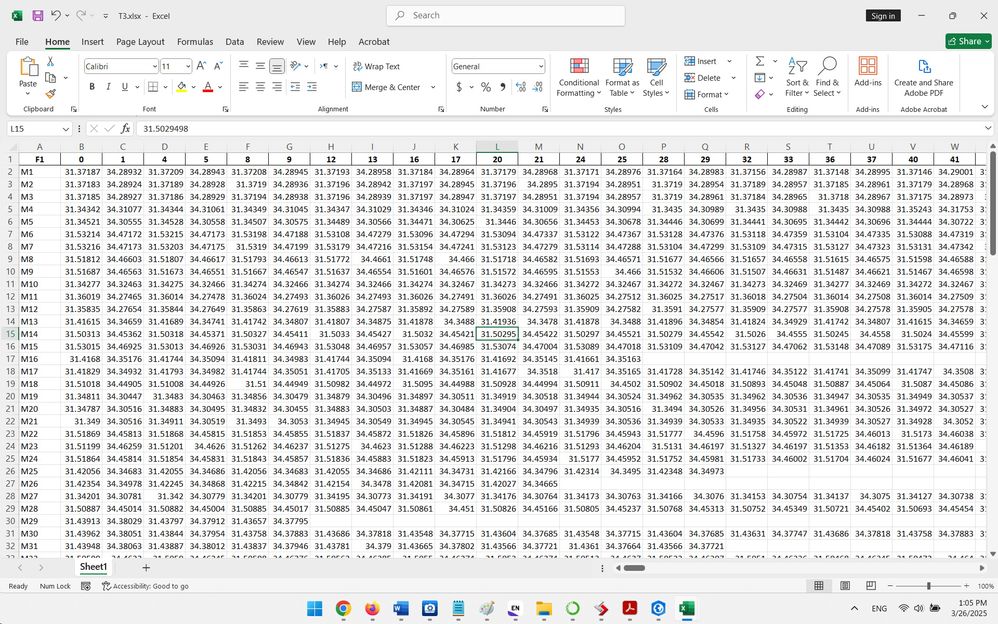The height and width of the screenshot is (624, 998).
Task: Switch to the Page Layout tab
Action: pyautogui.click(x=140, y=41)
